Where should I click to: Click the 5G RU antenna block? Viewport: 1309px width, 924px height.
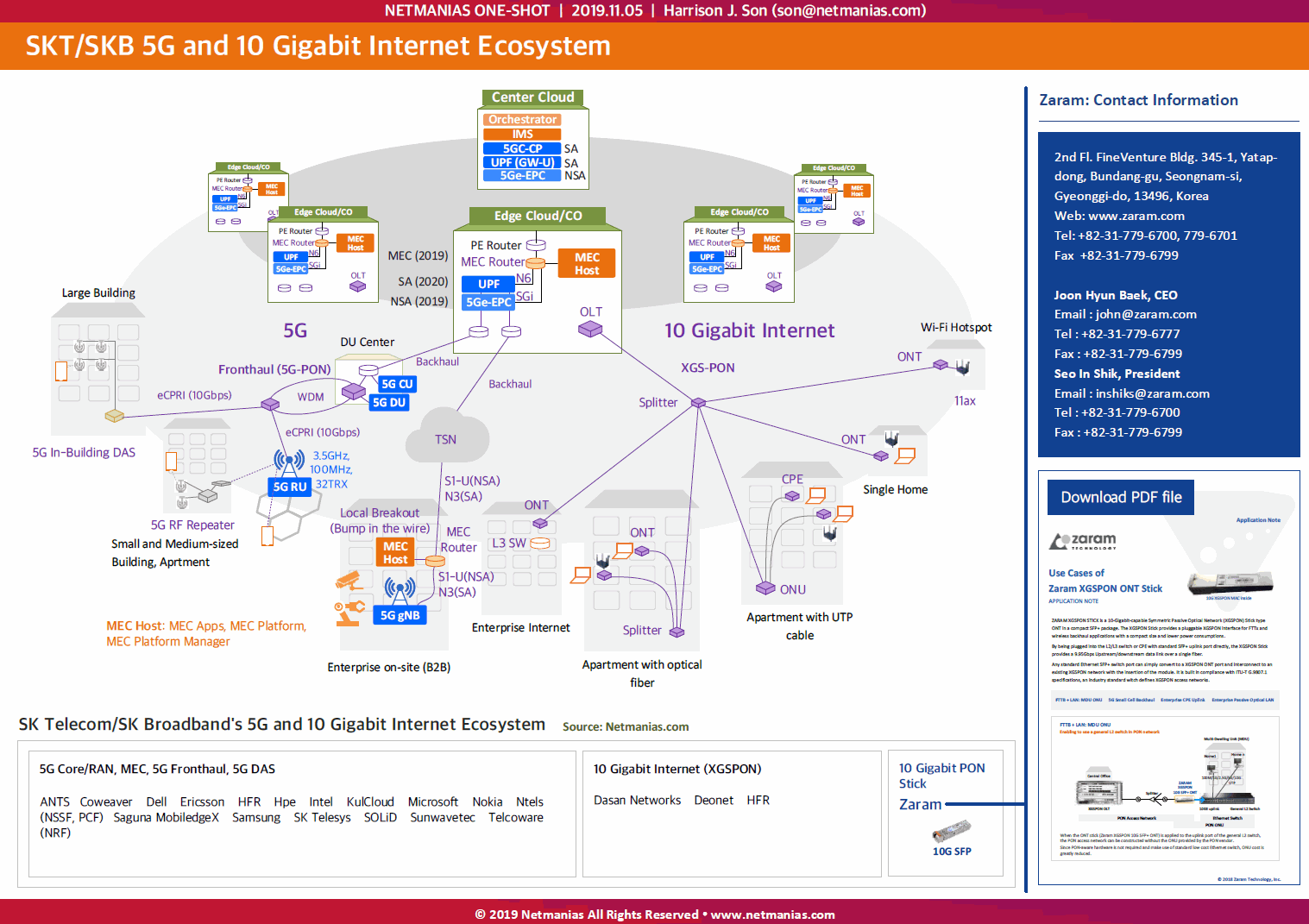tap(289, 487)
